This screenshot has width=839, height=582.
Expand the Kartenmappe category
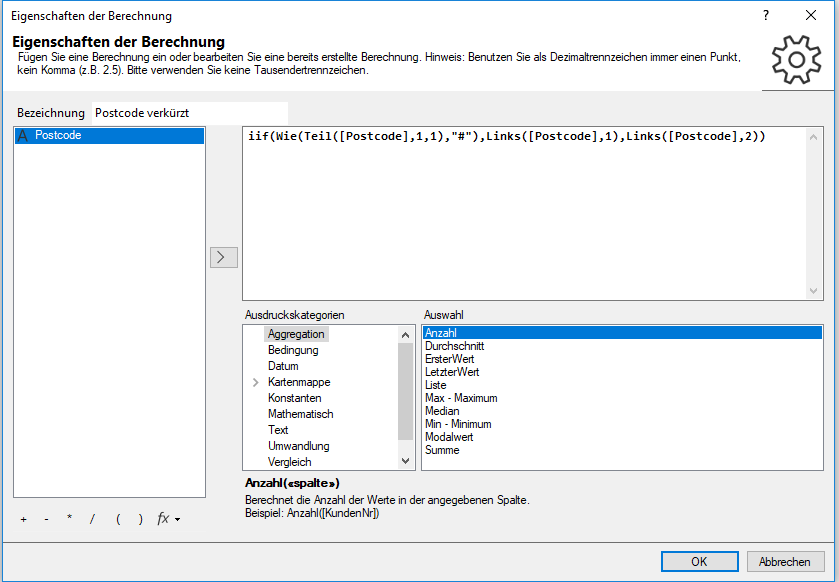(x=255, y=382)
